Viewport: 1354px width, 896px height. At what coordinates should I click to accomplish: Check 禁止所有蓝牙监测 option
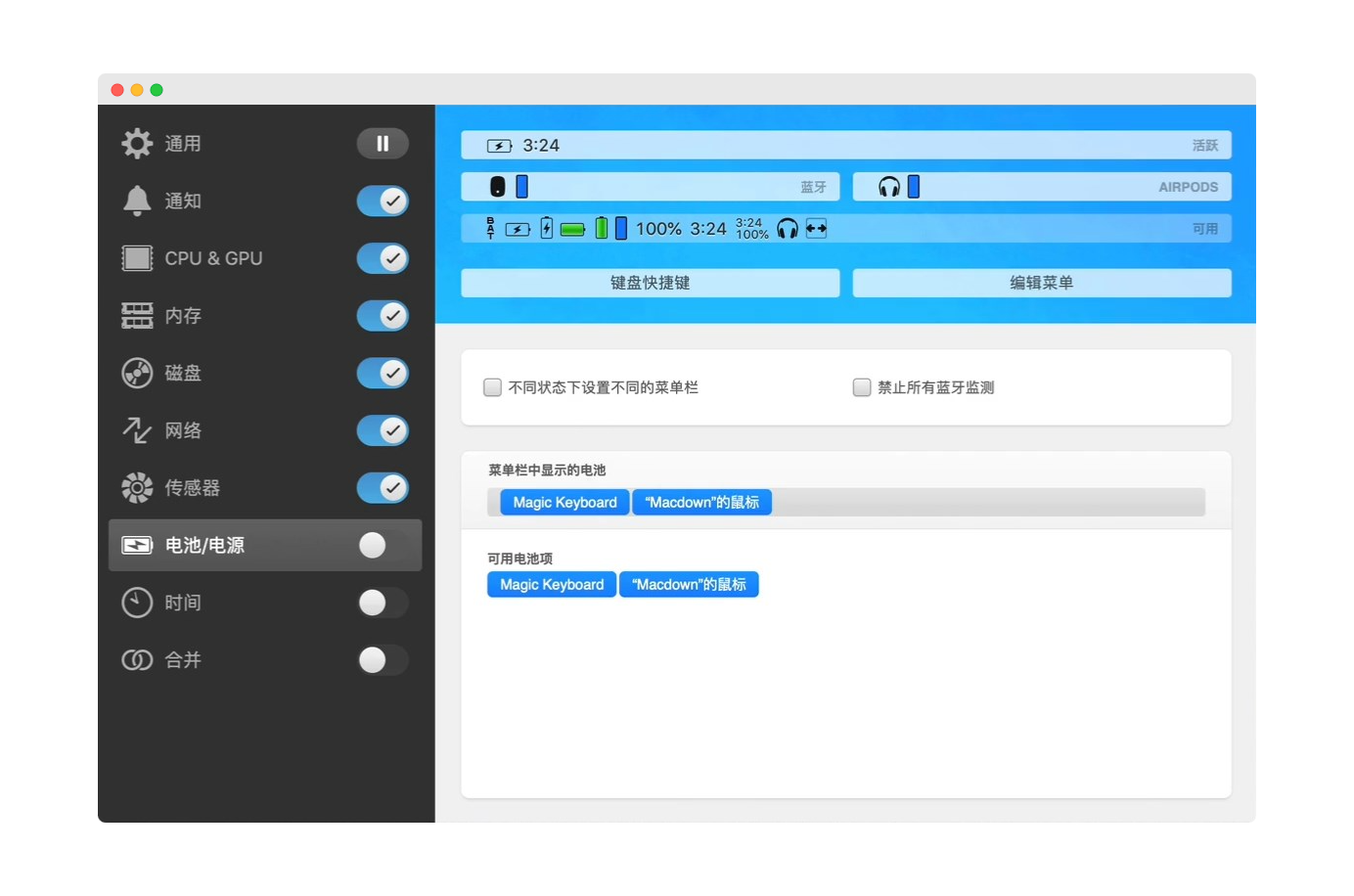pos(862,387)
